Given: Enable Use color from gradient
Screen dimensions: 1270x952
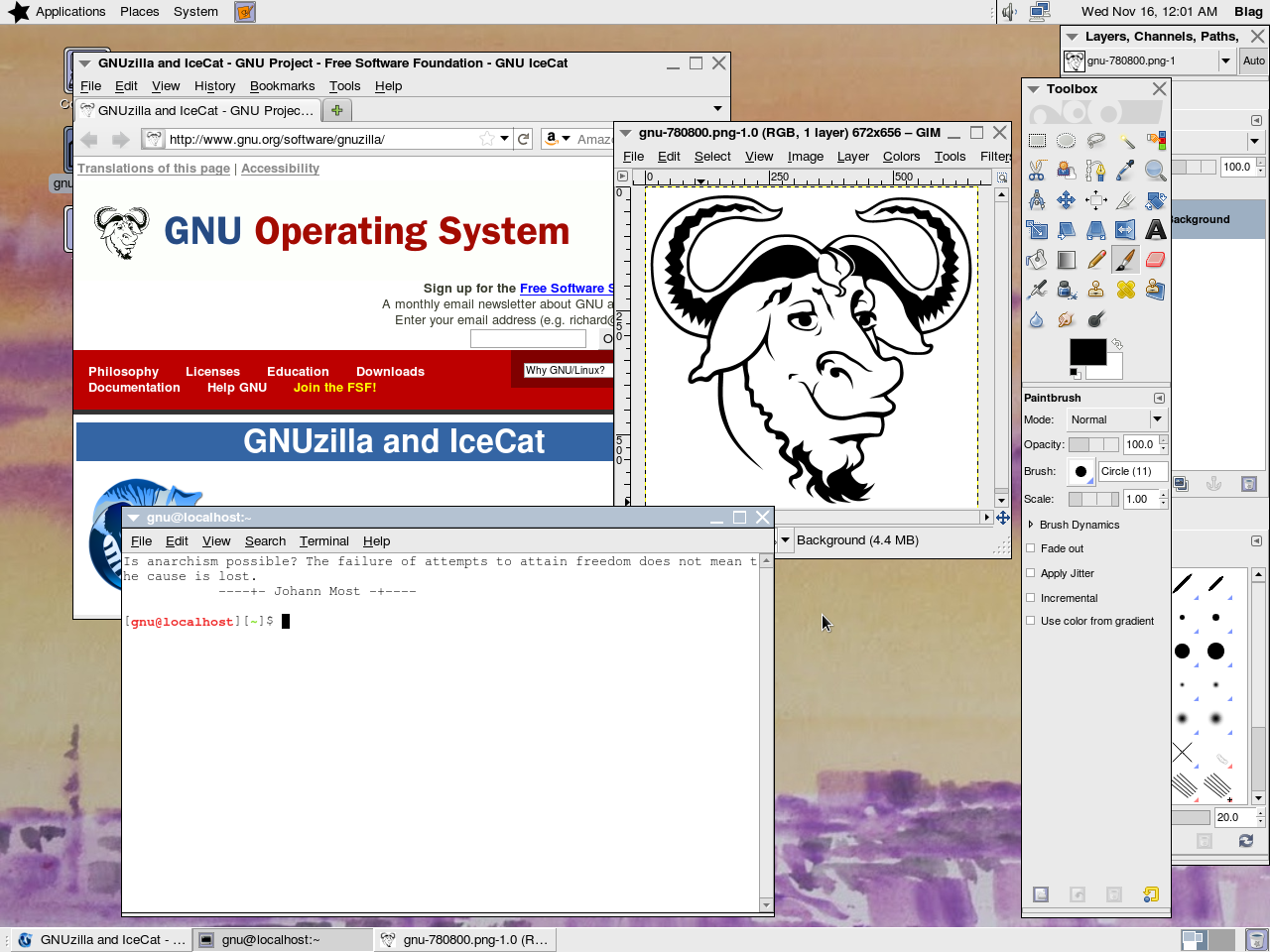Looking at the screenshot, I should (x=1031, y=621).
